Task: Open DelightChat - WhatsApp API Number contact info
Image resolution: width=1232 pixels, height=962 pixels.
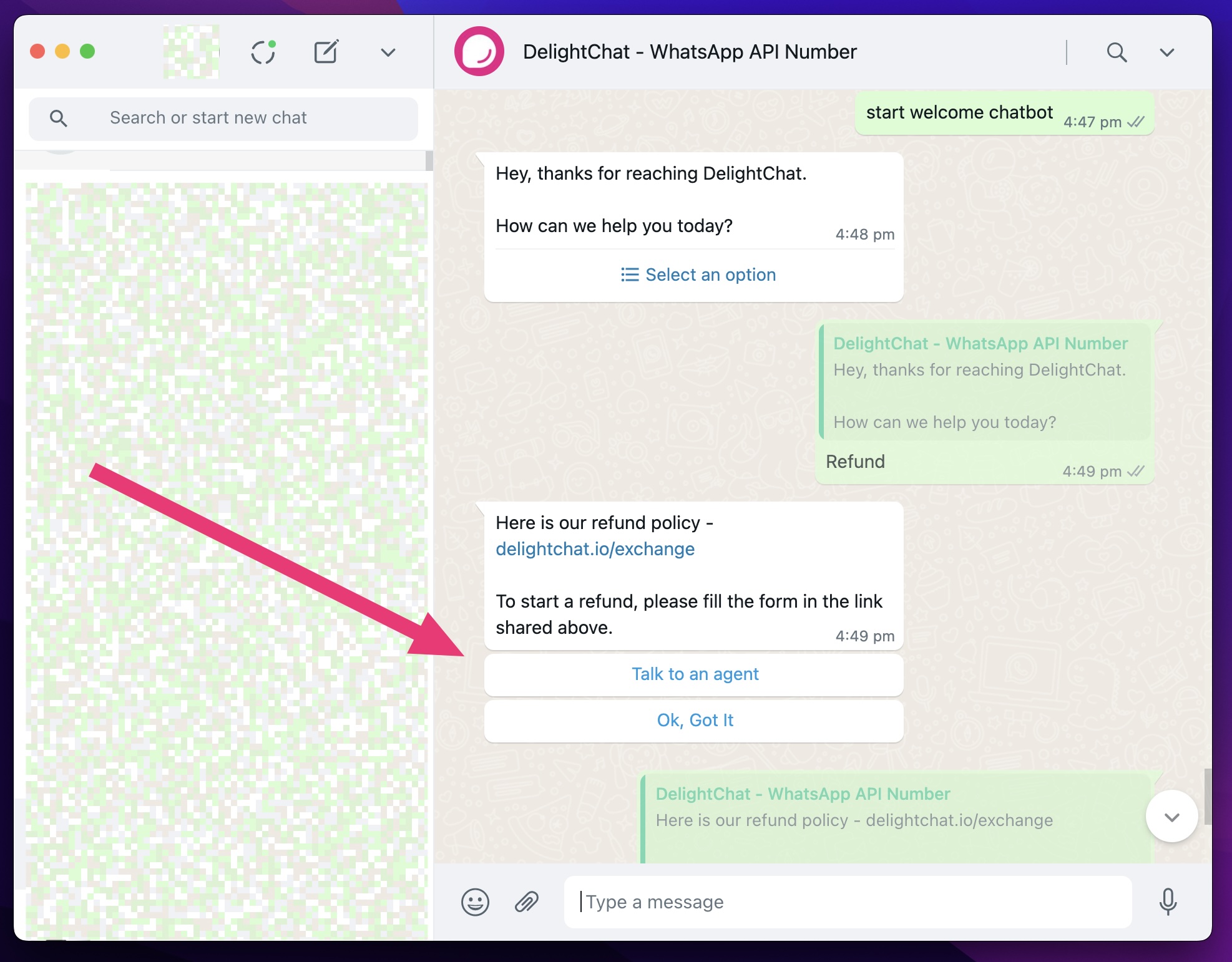Action: point(689,52)
